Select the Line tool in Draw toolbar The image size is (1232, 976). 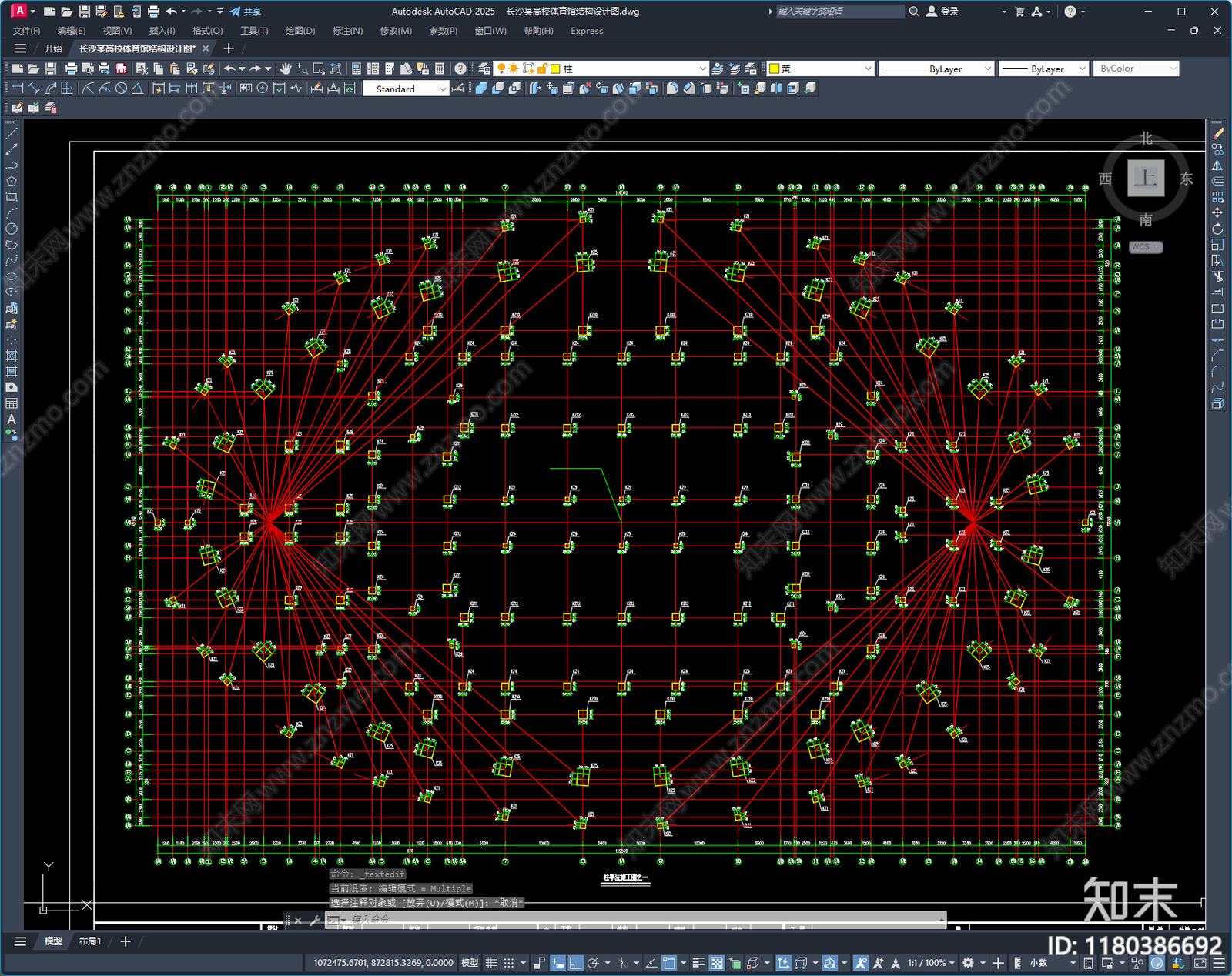point(12,134)
